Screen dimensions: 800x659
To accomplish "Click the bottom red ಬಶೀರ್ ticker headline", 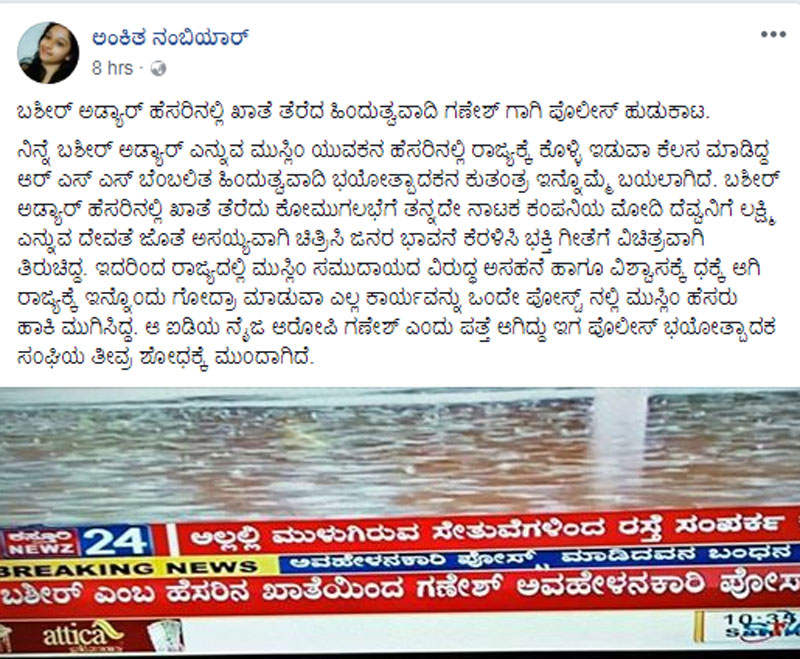I will 400,592.
